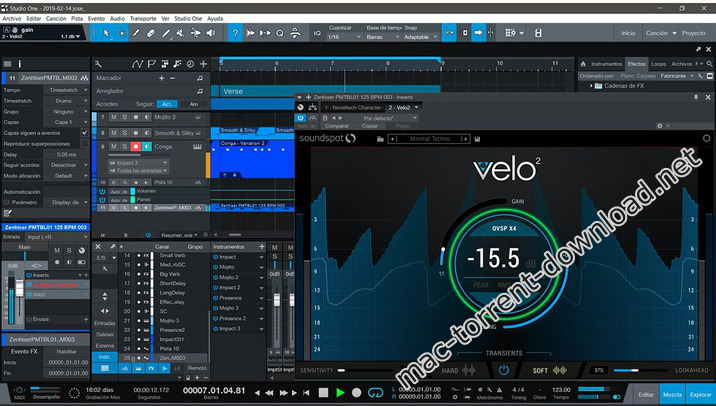The width and height of the screenshot is (716, 406).
Task: Toggle the loop transport button
Action: [x=375, y=393]
